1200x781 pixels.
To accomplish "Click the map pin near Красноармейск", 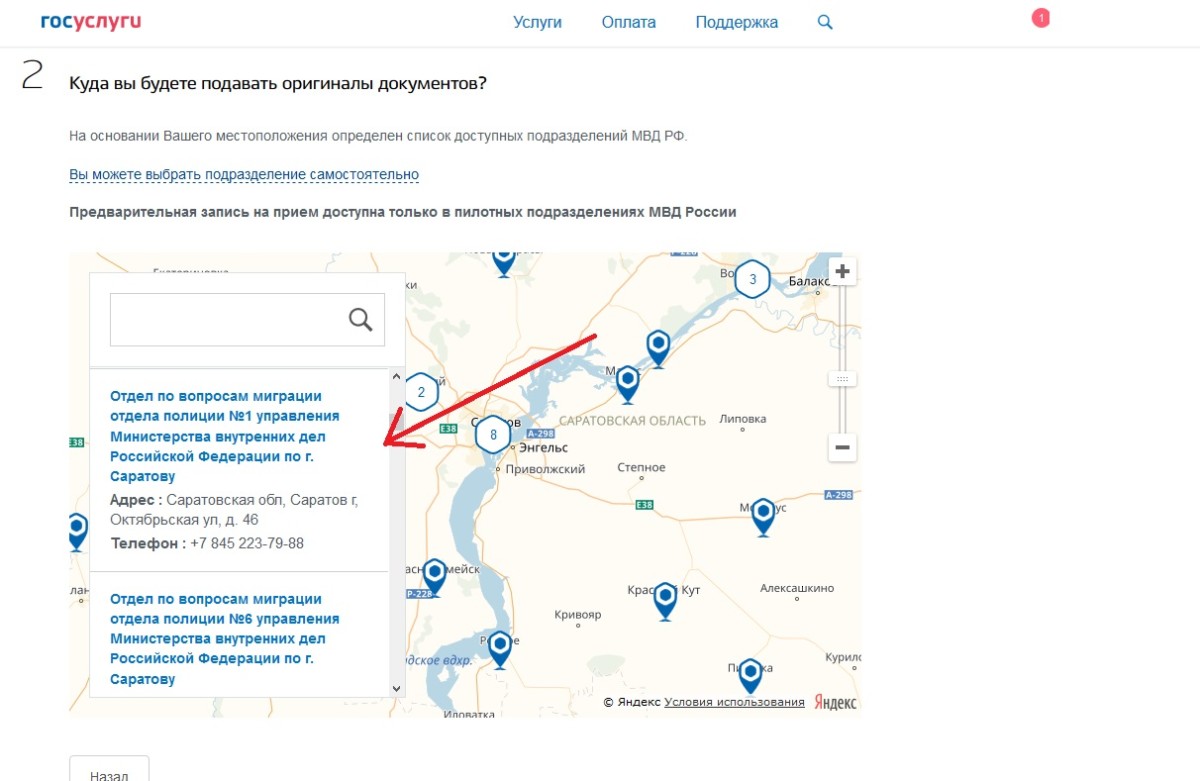I will (x=434, y=575).
